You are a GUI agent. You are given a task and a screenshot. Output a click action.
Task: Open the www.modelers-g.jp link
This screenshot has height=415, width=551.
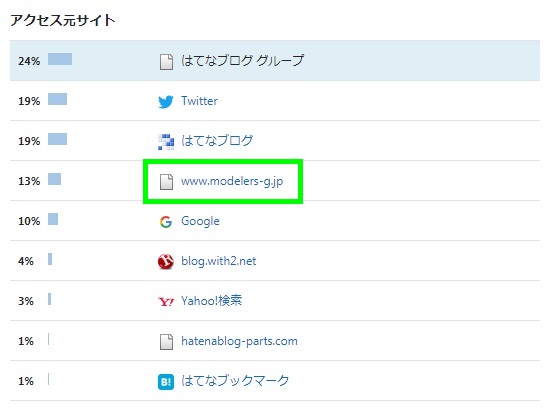coord(232,181)
